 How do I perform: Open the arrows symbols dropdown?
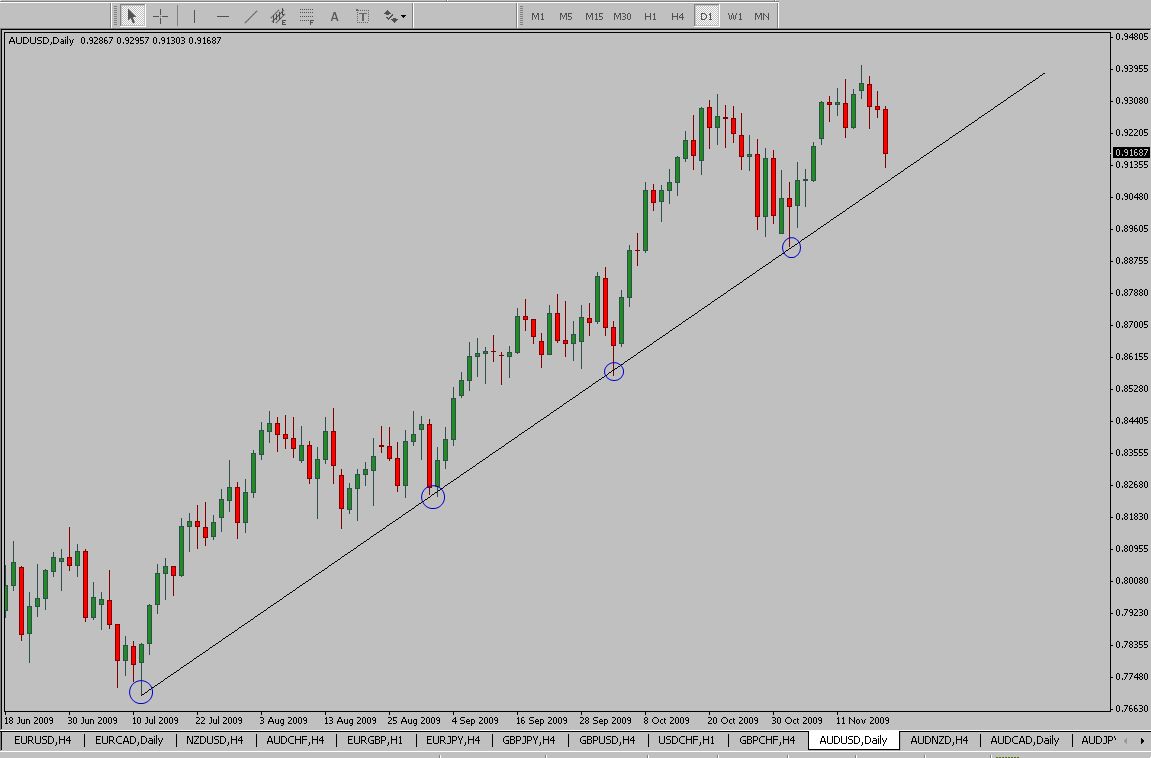[x=394, y=16]
